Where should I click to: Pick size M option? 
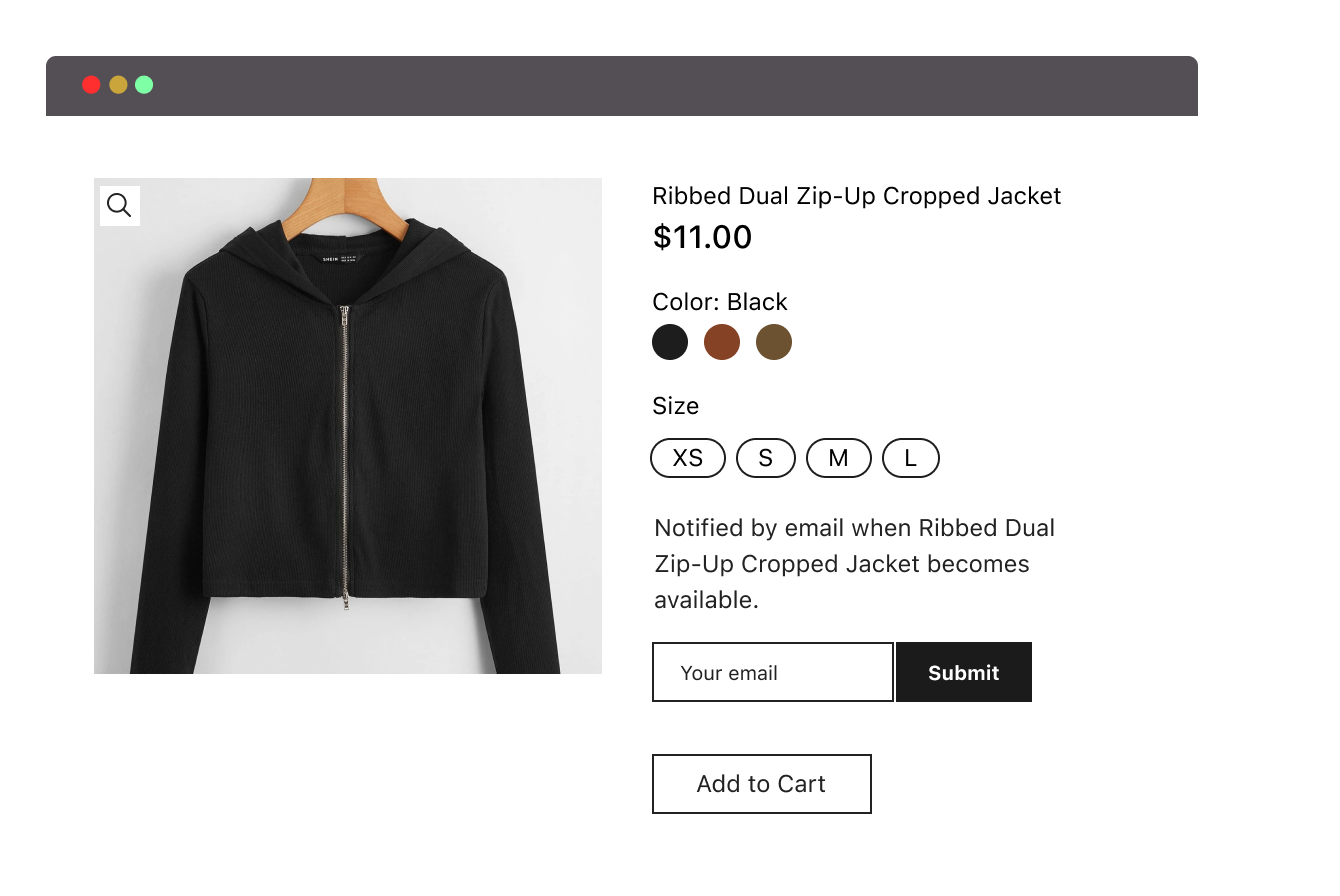[x=839, y=458]
